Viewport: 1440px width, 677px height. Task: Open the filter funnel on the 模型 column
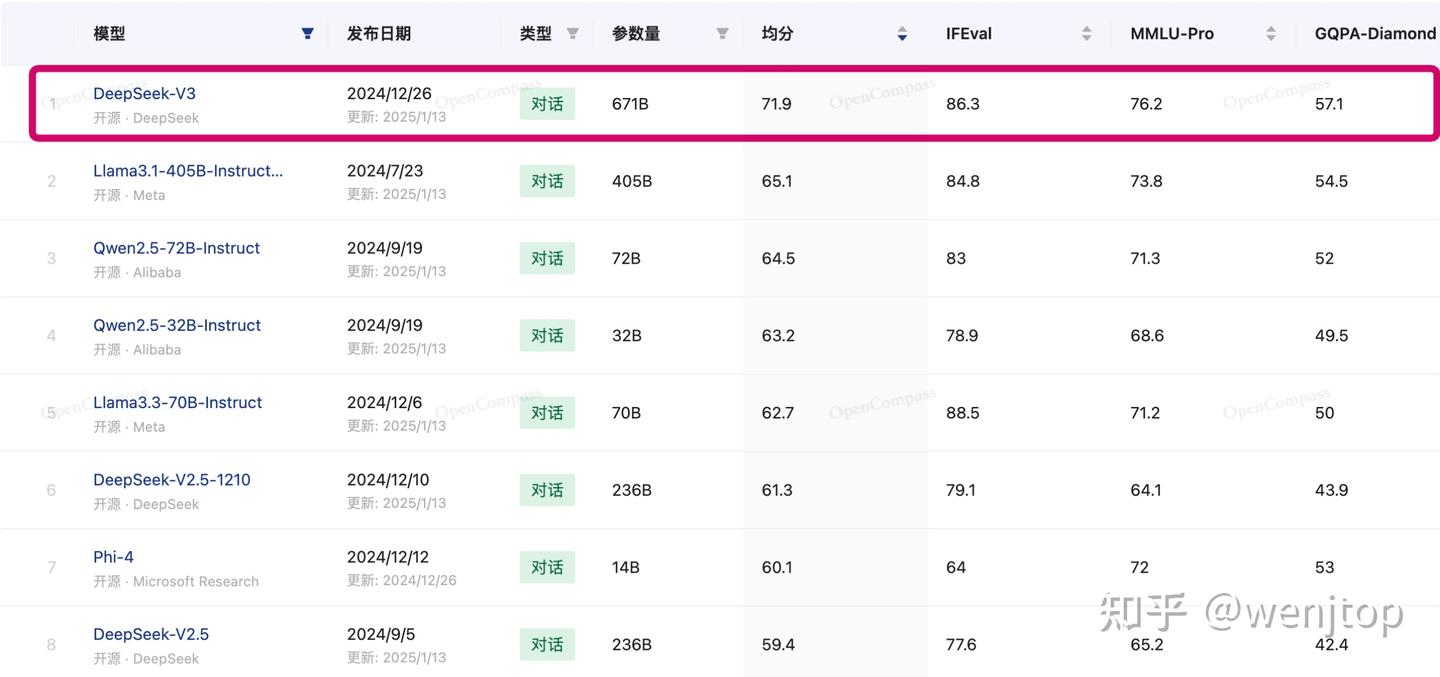(307, 33)
